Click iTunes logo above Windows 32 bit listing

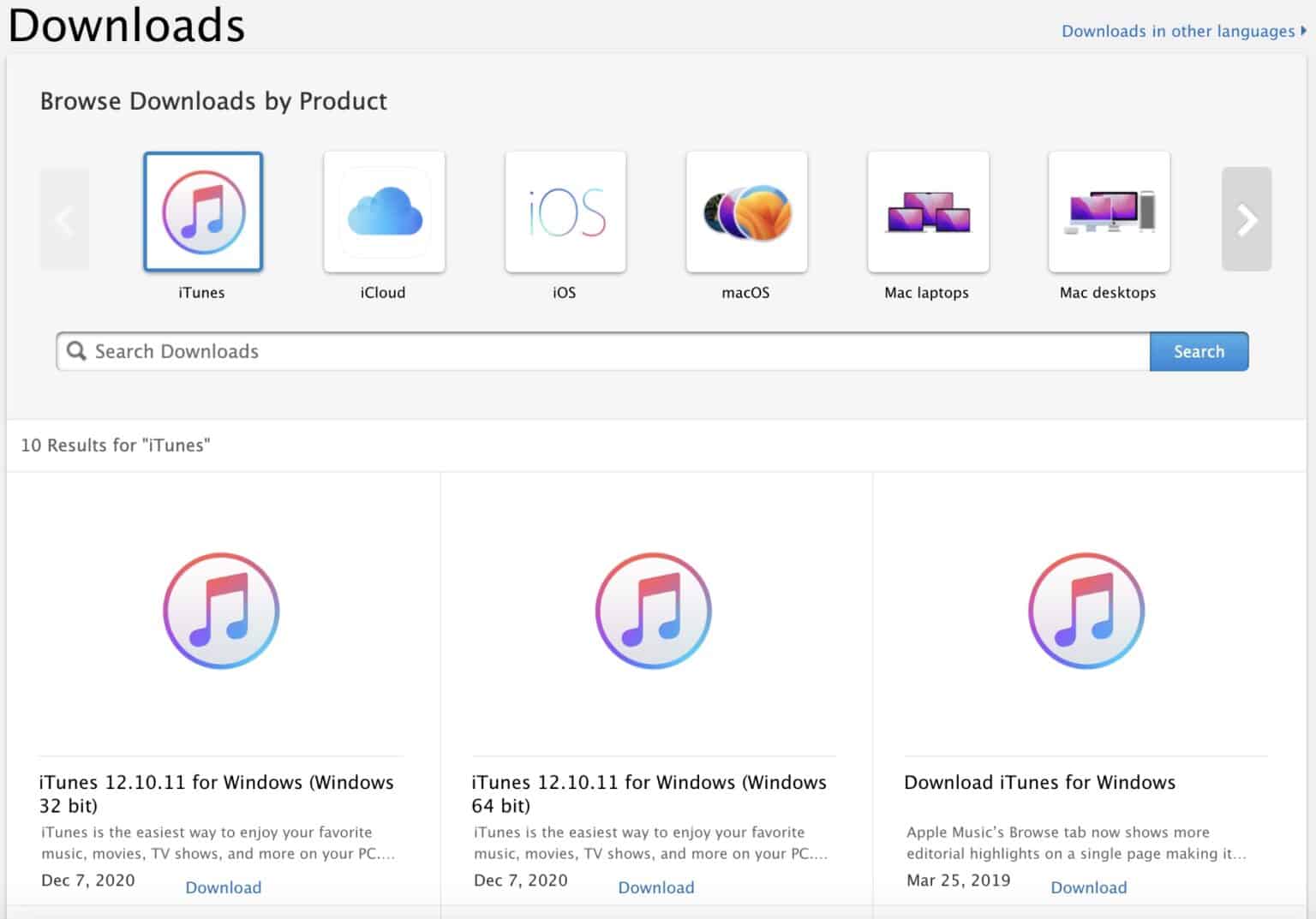point(221,611)
